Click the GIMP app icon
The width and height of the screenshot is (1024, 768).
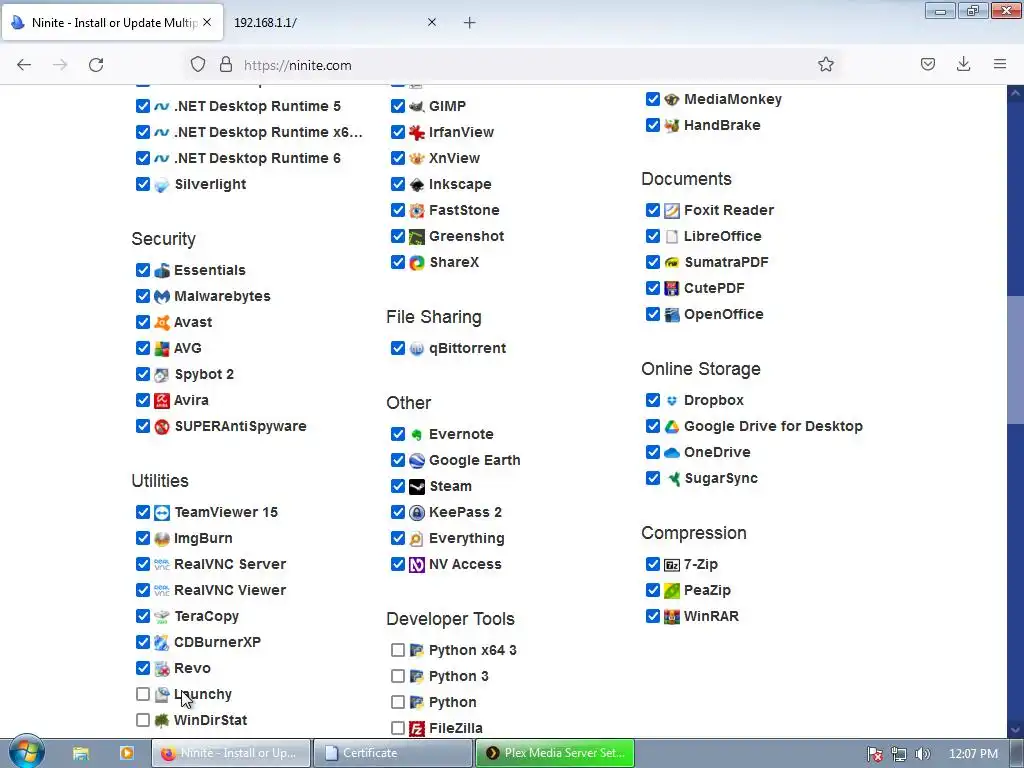417,106
